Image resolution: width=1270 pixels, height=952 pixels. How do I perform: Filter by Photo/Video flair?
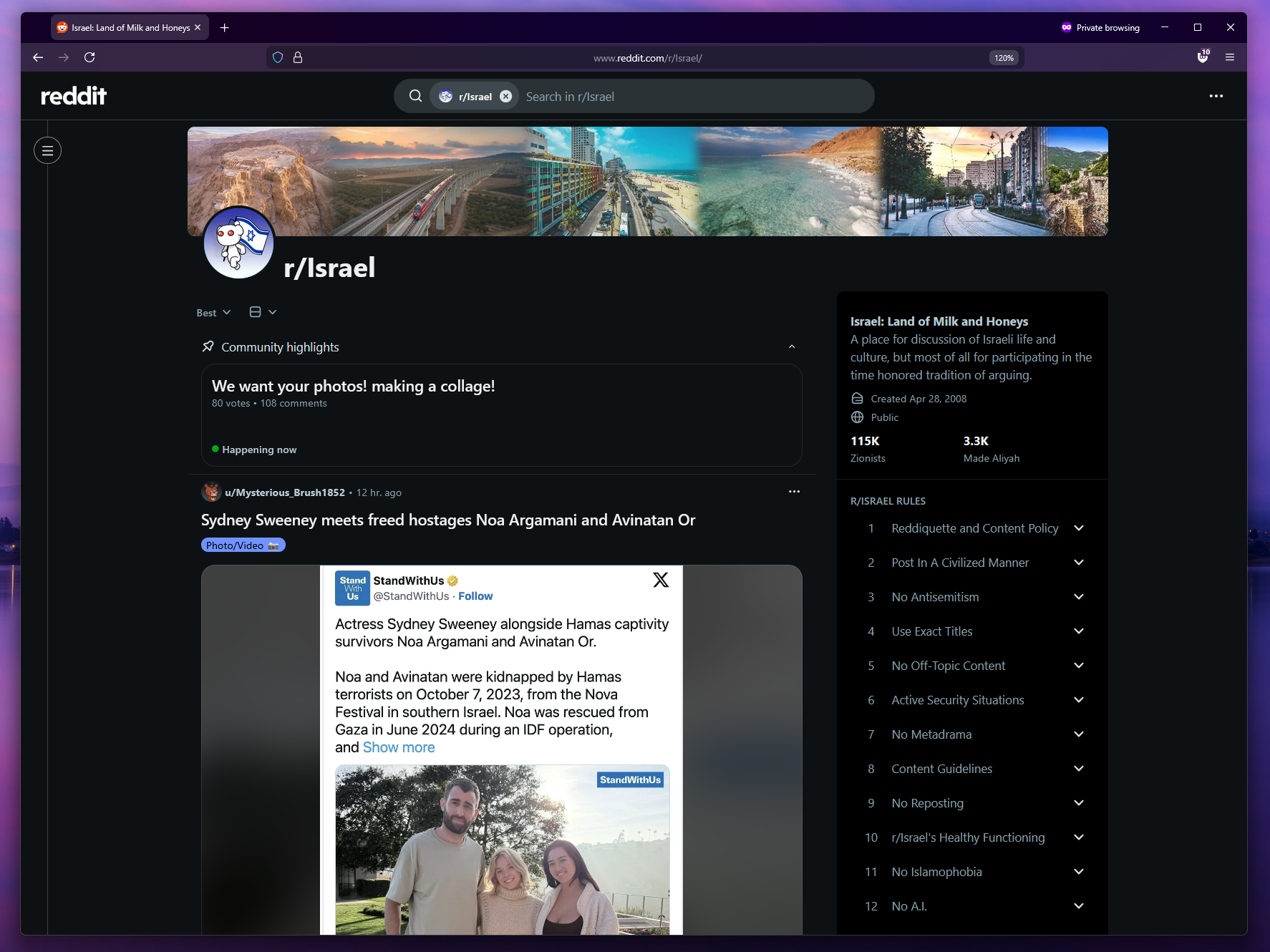(x=243, y=545)
